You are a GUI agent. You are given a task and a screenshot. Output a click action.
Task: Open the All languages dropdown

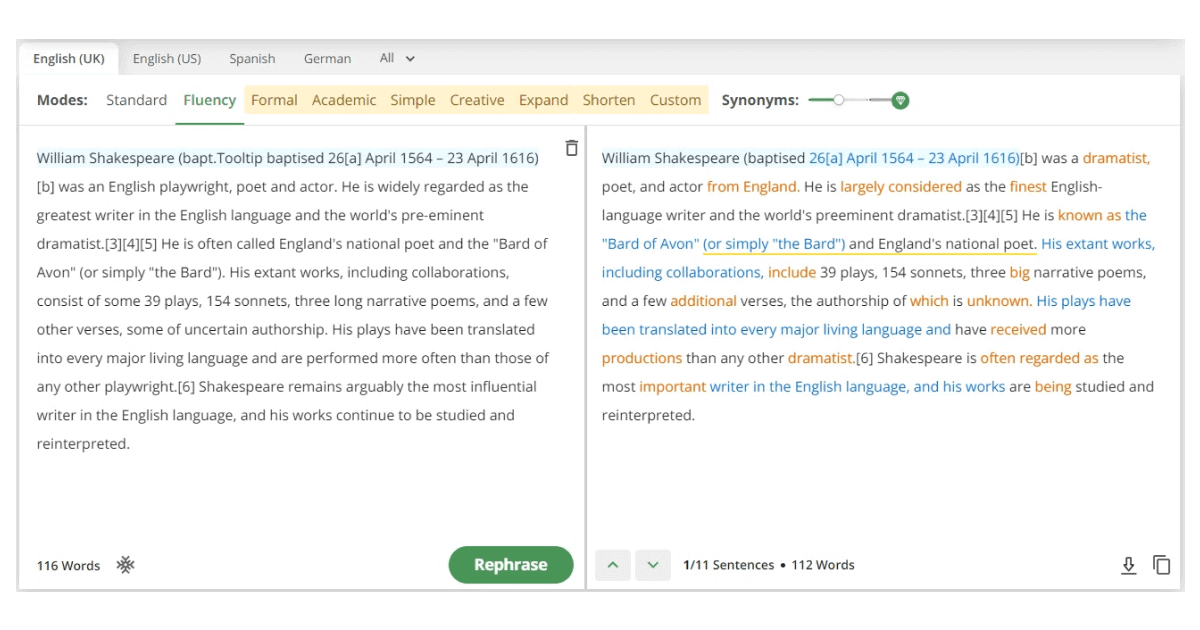397,58
